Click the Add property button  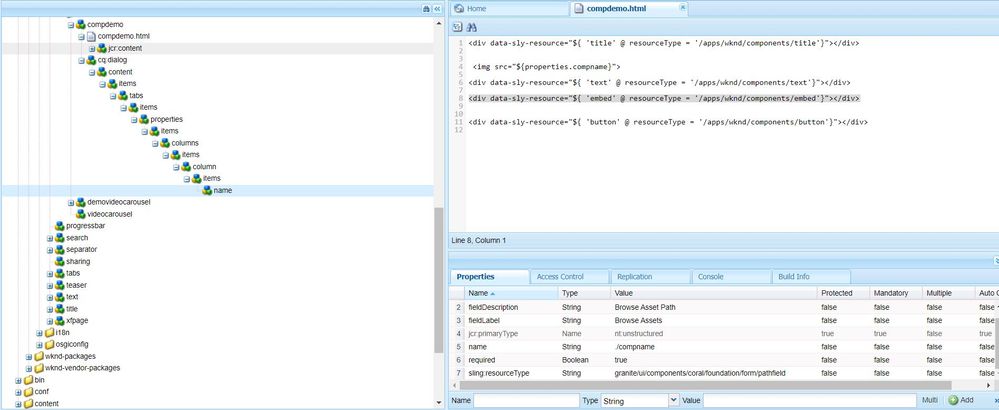point(960,400)
